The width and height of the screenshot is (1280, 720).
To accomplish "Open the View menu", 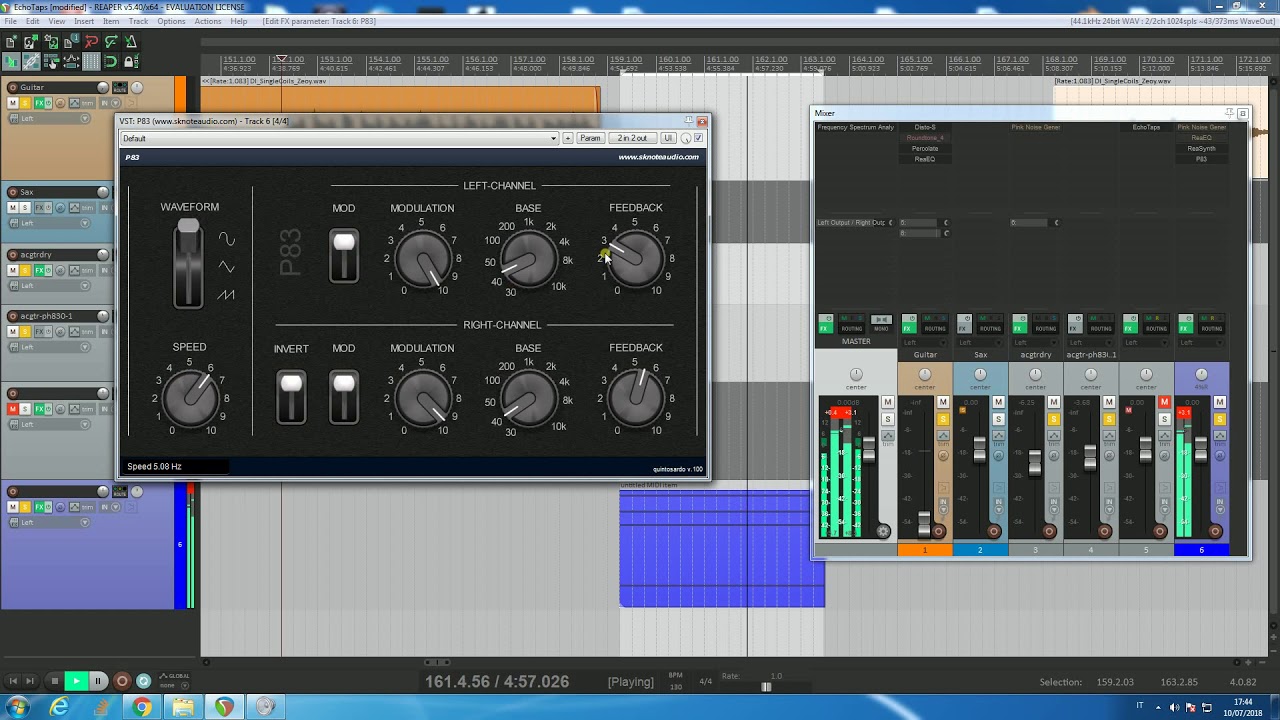I will tap(57, 21).
